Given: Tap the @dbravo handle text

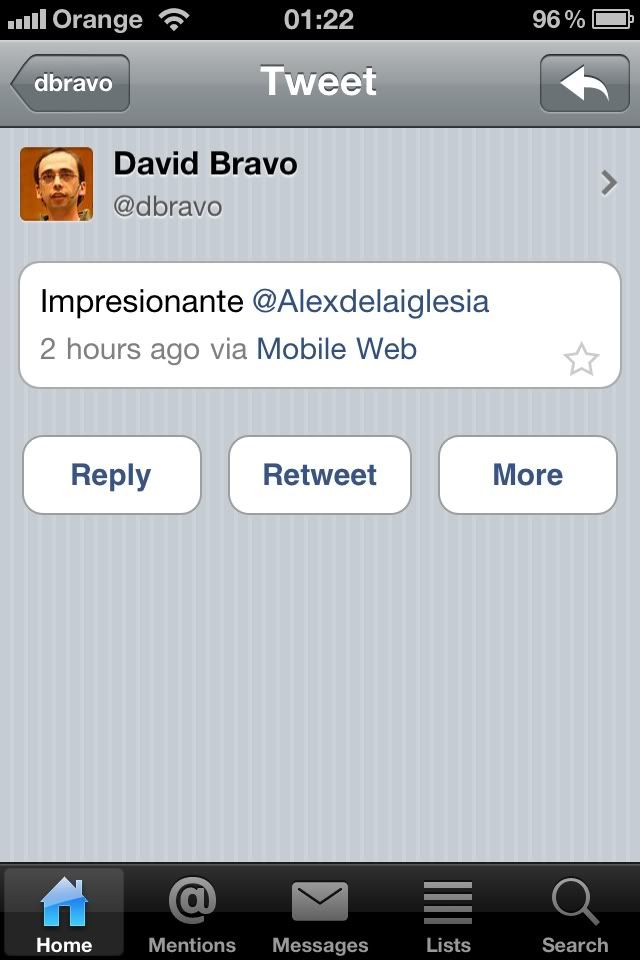Looking at the screenshot, I should tap(167, 207).
